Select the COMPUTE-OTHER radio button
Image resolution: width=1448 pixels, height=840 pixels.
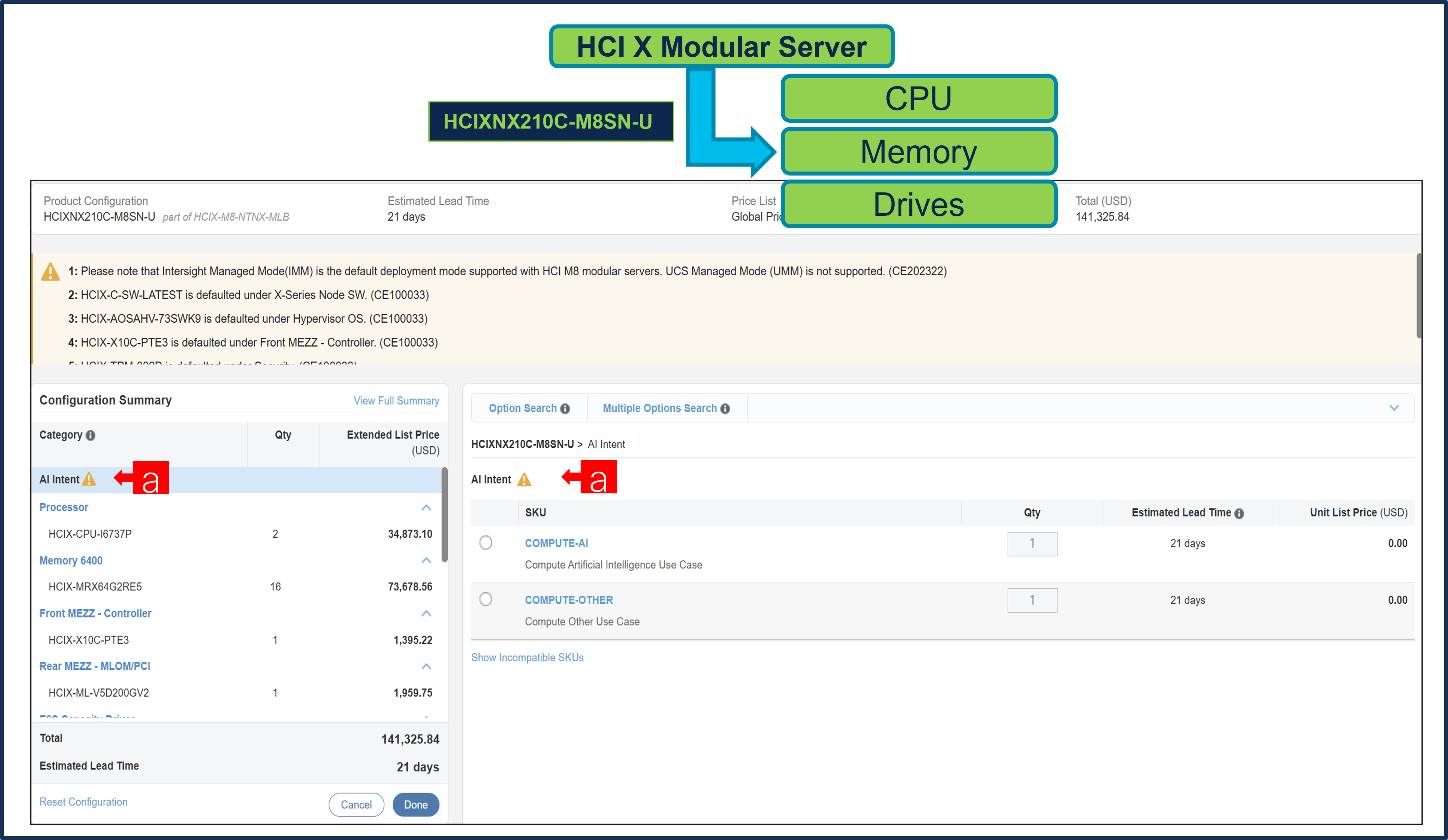click(486, 599)
